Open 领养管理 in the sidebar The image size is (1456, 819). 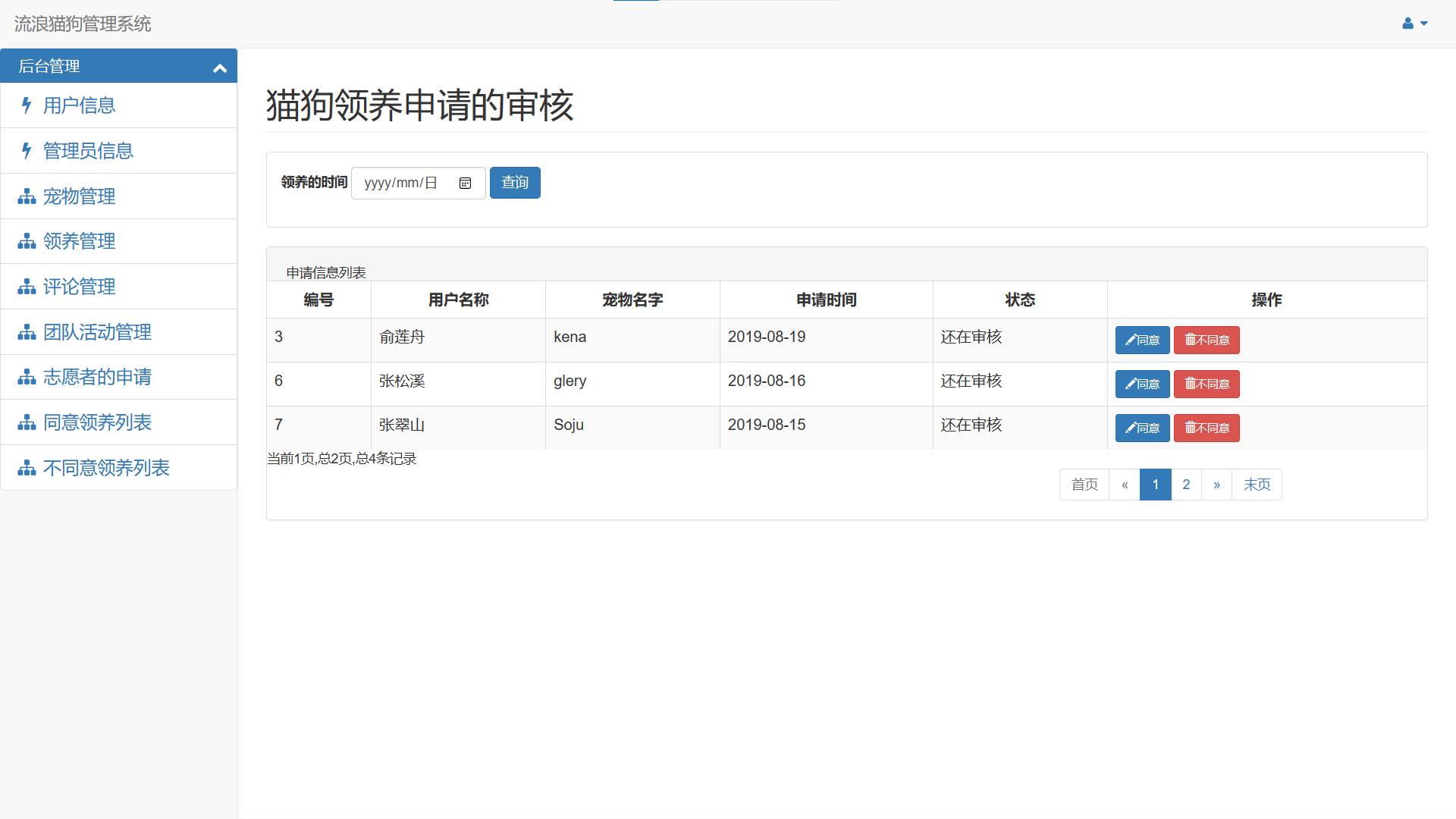click(79, 241)
